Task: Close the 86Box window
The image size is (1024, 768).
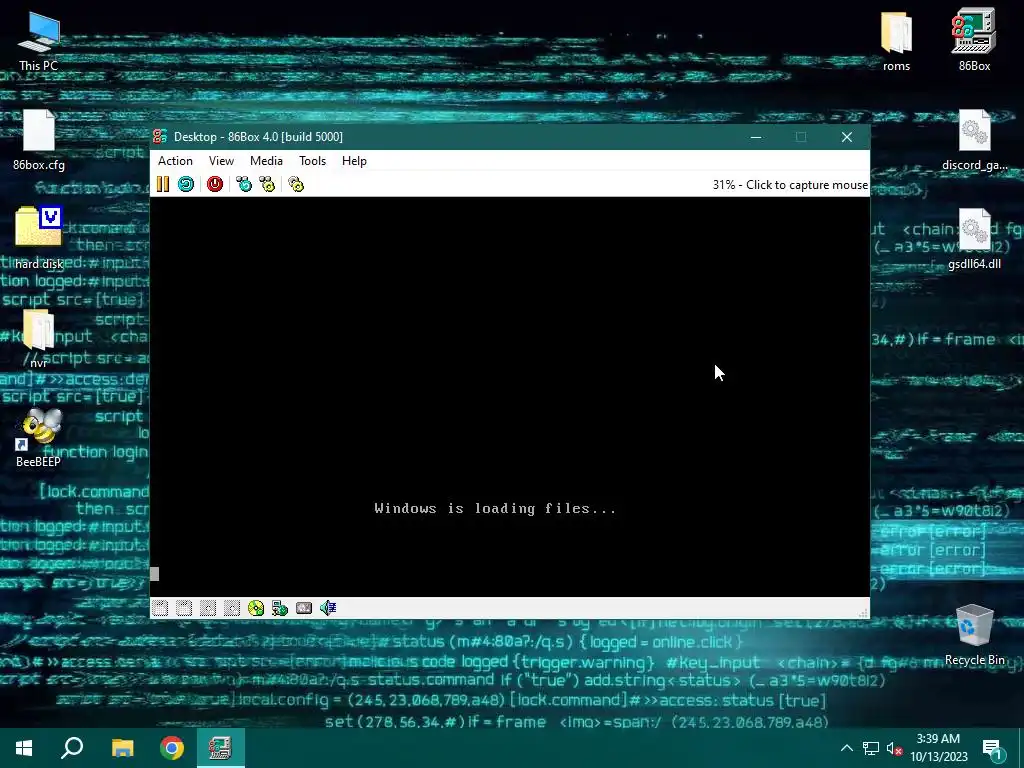Action: point(846,136)
